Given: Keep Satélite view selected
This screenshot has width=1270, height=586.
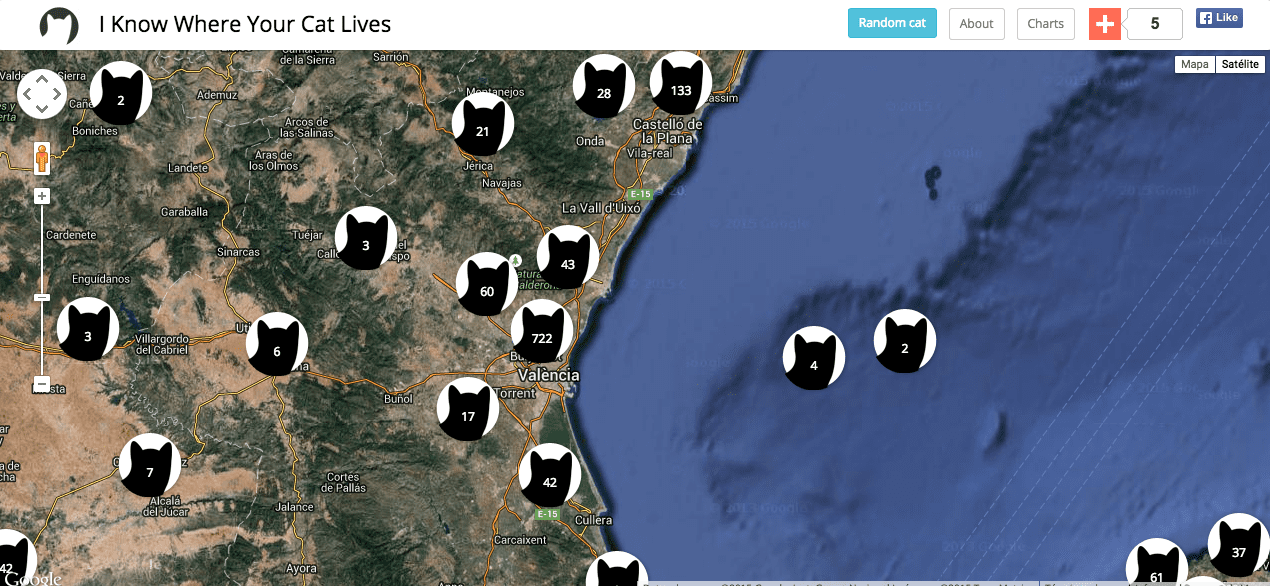Looking at the screenshot, I should tap(1240, 63).
